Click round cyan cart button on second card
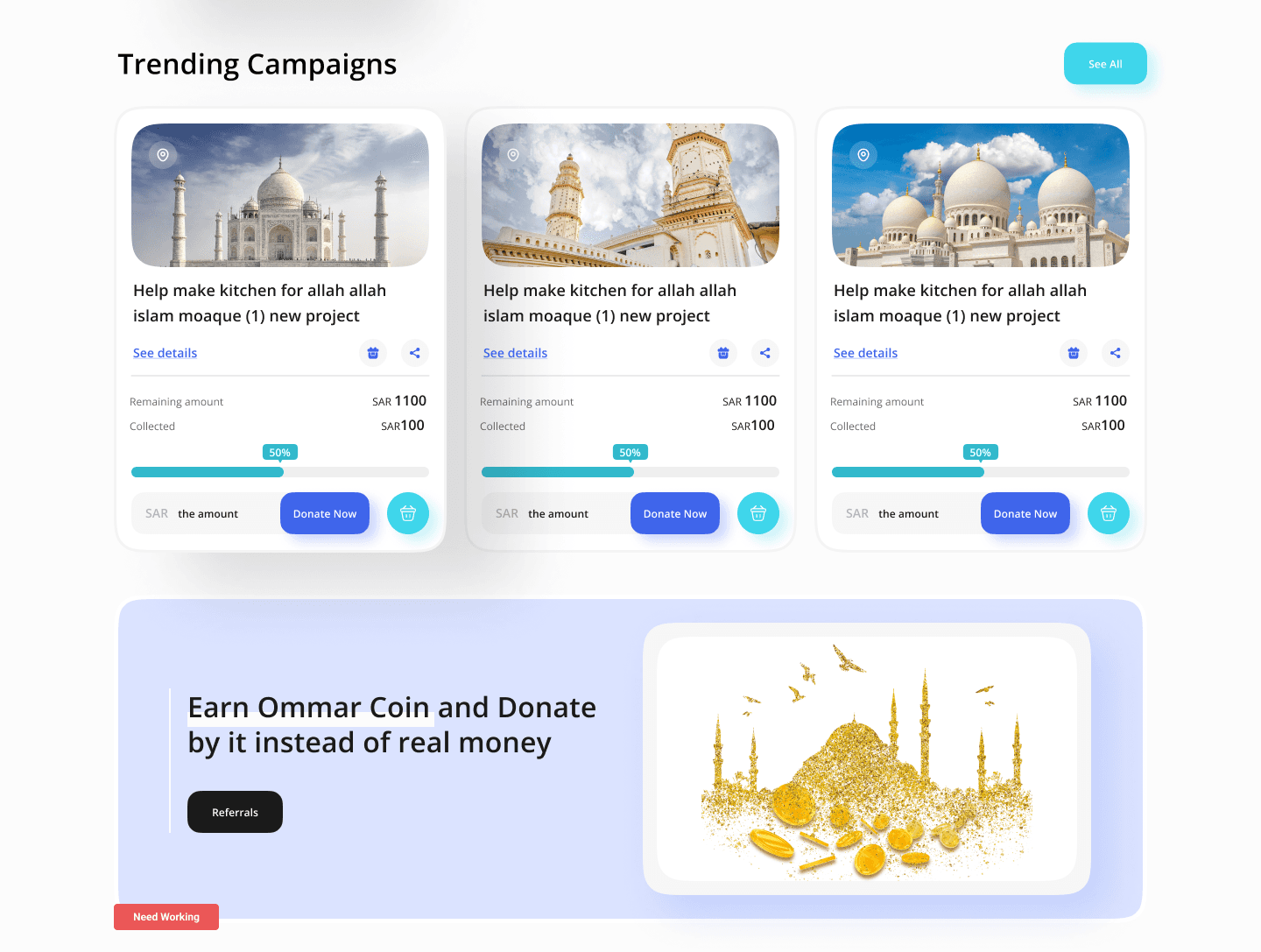Viewport: 1261px width, 952px height. point(758,513)
